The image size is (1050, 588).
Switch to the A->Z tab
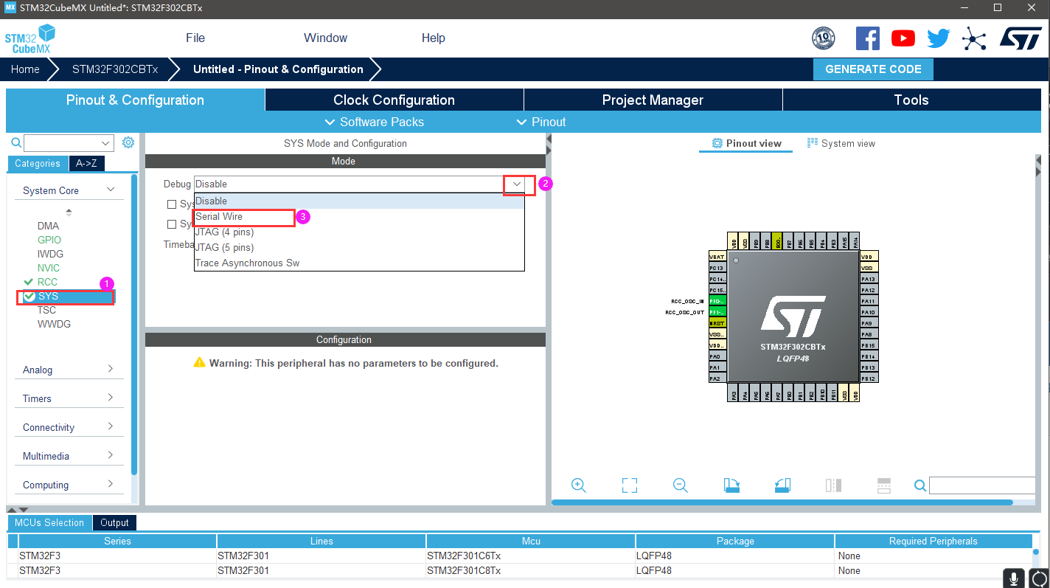(86, 163)
